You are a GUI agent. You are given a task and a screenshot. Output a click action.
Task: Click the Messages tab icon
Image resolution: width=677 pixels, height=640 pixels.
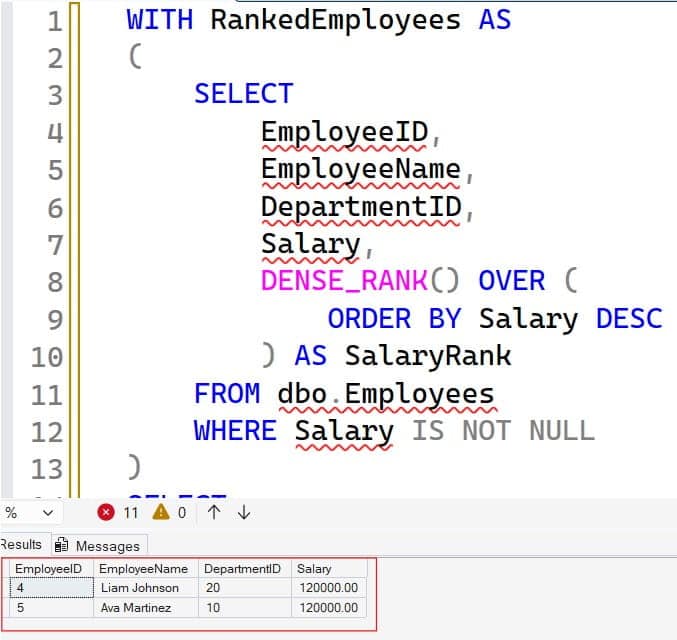[x=61, y=545]
